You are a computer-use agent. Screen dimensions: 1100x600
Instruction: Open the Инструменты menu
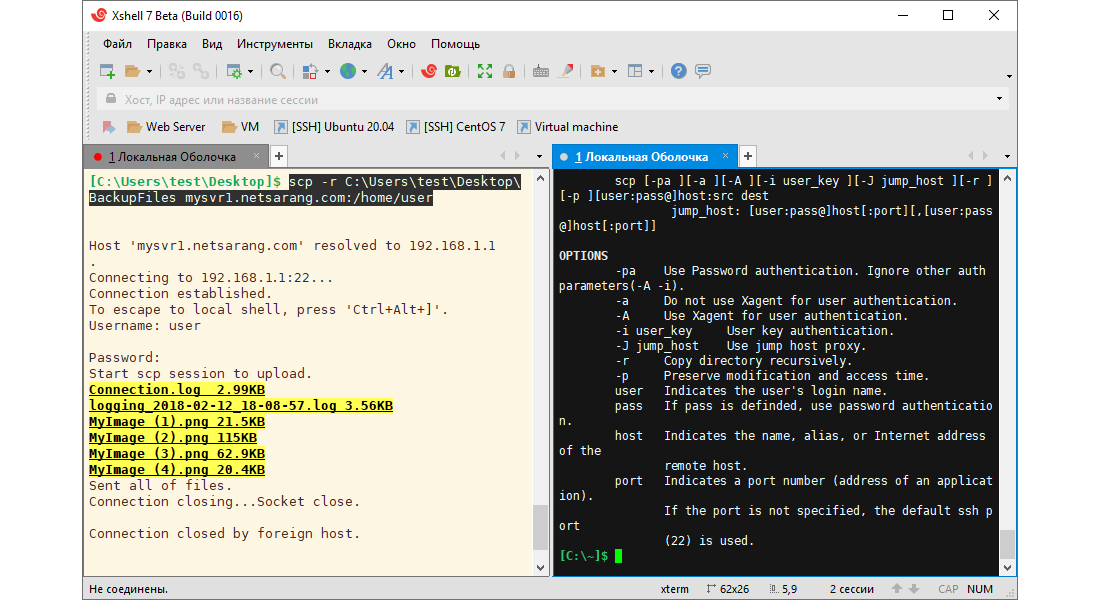275,44
